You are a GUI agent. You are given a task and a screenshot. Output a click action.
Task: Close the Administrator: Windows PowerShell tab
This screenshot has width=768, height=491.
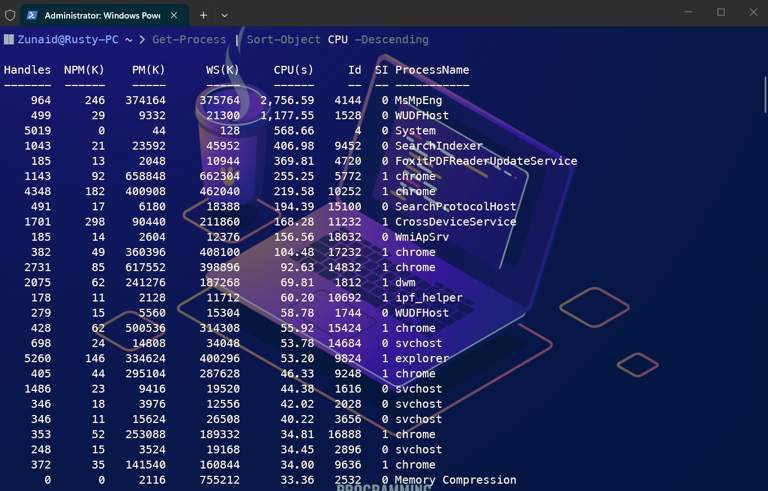[174, 15]
